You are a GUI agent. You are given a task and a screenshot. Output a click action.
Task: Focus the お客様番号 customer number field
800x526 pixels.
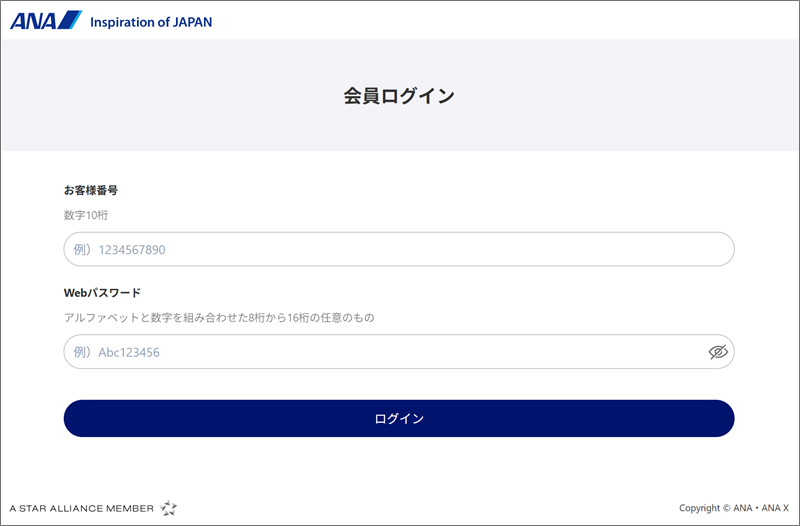pyautogui.click(x=399, y=249)
